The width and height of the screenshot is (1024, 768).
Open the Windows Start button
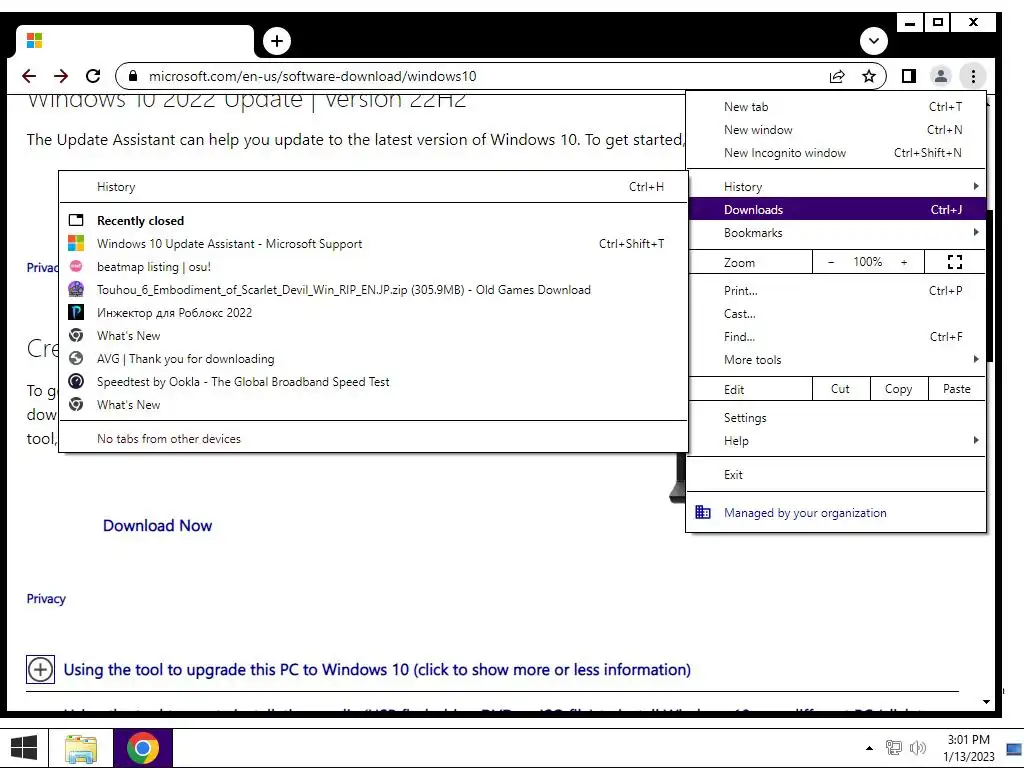[24, 748]
